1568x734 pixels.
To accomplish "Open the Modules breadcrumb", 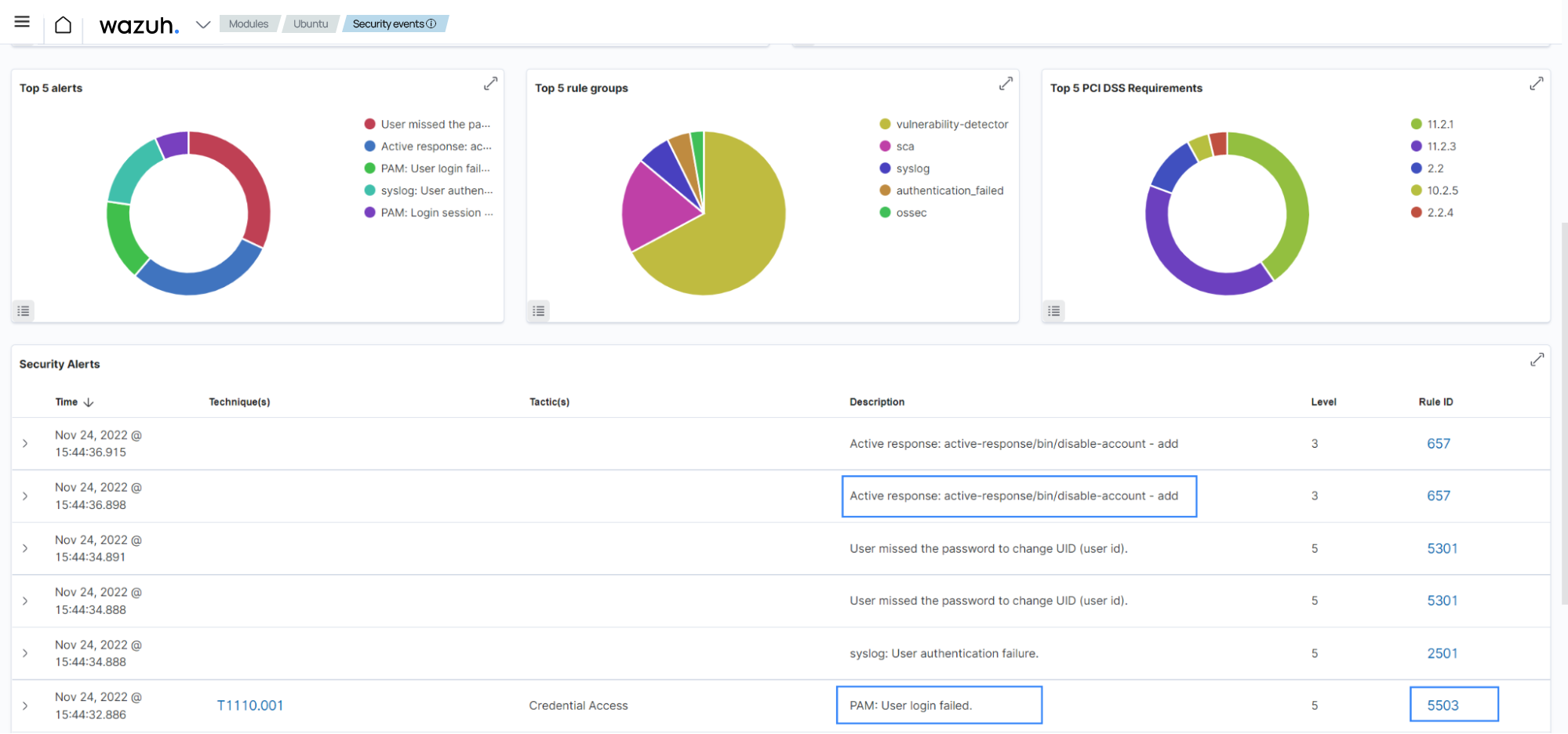I will coord(248,24).
